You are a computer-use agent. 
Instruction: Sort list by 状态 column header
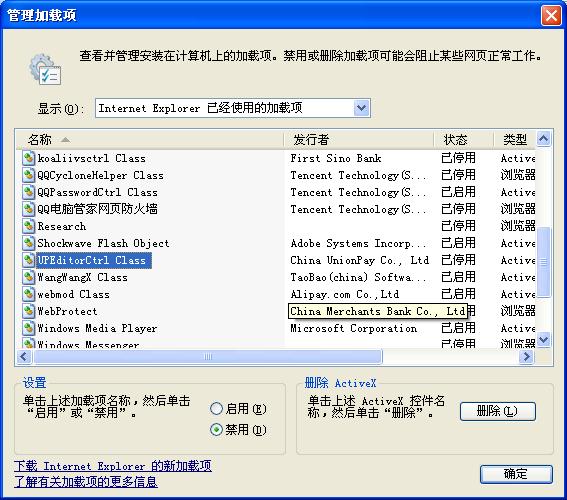point(464,140)
